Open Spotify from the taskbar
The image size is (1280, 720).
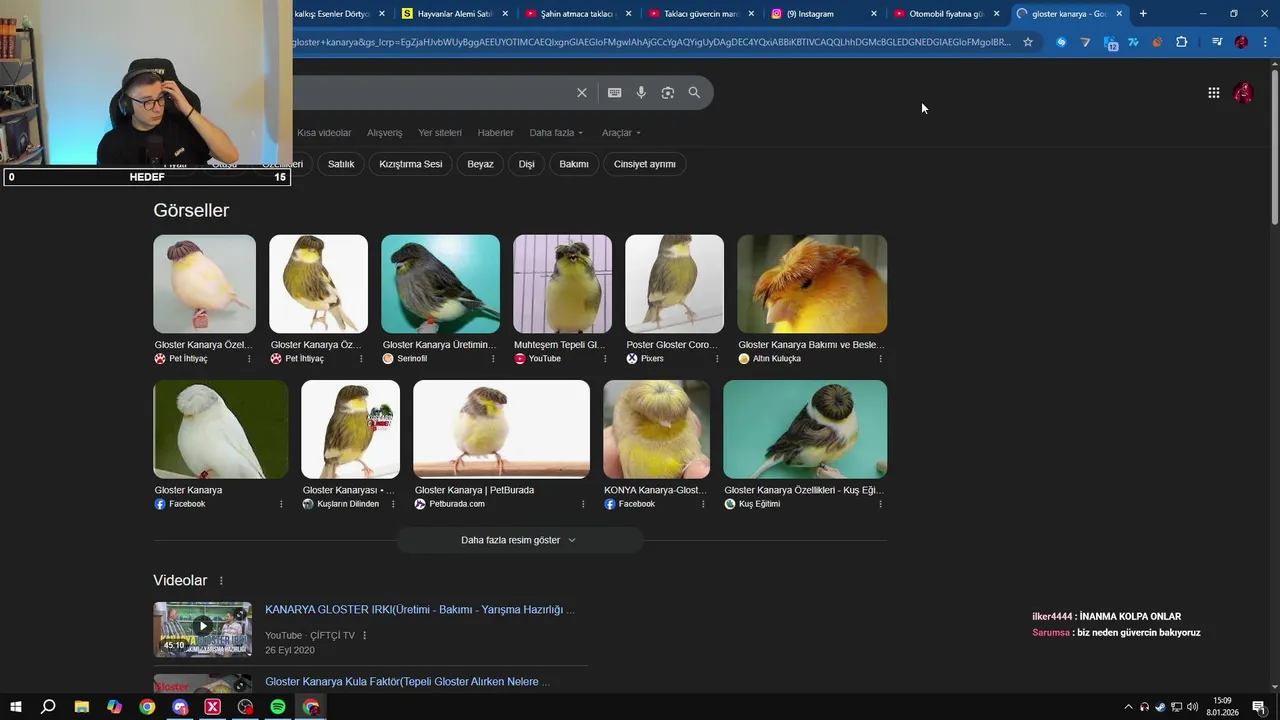(278, 707)
